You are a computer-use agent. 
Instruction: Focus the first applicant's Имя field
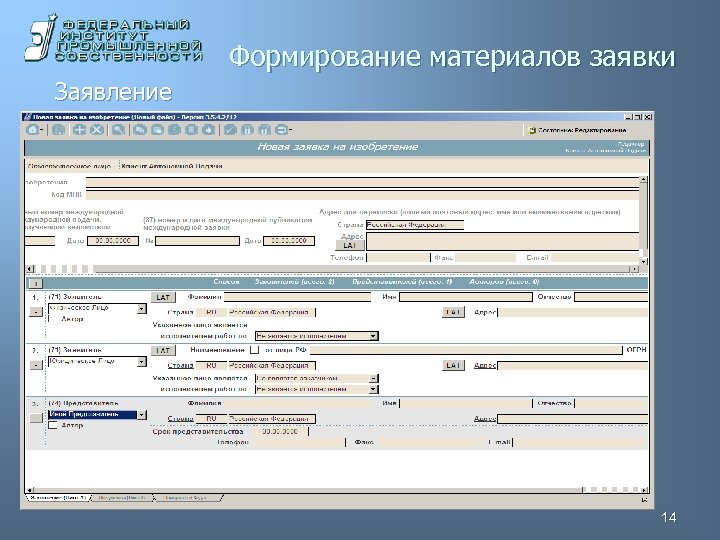[x=466, y=298]
